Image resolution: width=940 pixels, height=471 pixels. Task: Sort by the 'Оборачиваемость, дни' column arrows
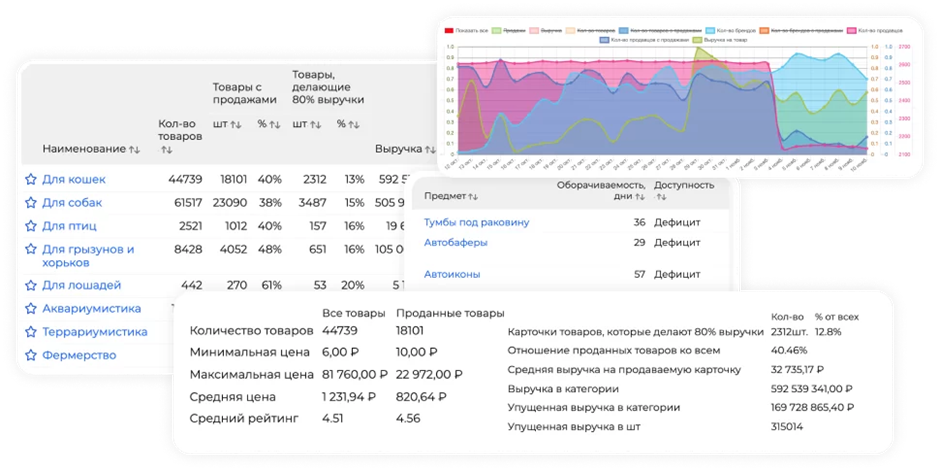point(640,197)
